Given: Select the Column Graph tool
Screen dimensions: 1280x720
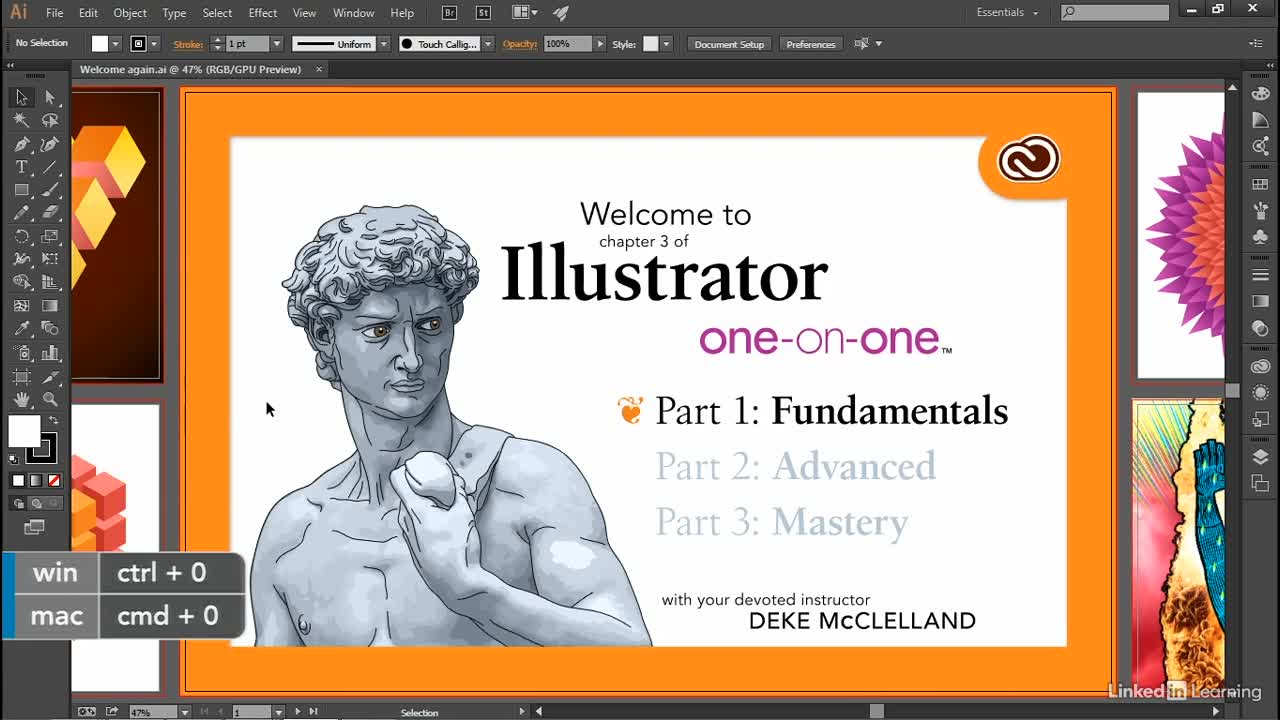Looking at the screenshot, I should 50,353.
